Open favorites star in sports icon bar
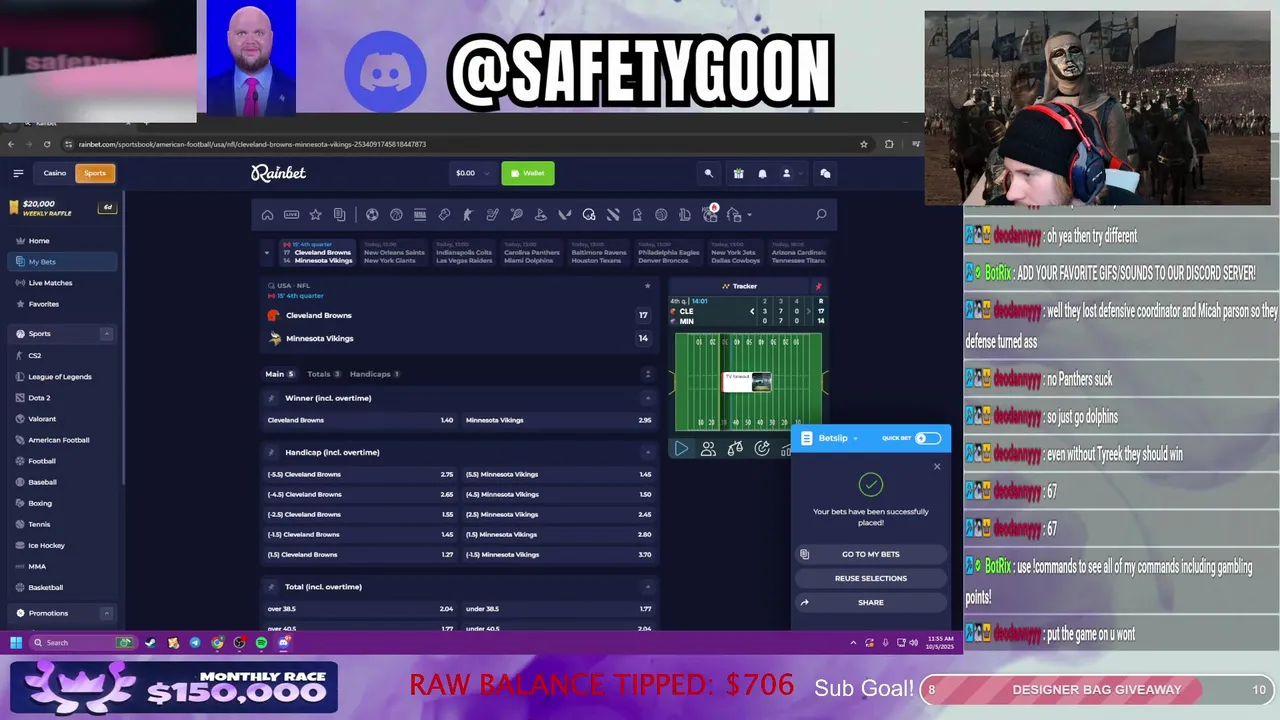This screenshot has height=720, width=1280. coord(316,215)
